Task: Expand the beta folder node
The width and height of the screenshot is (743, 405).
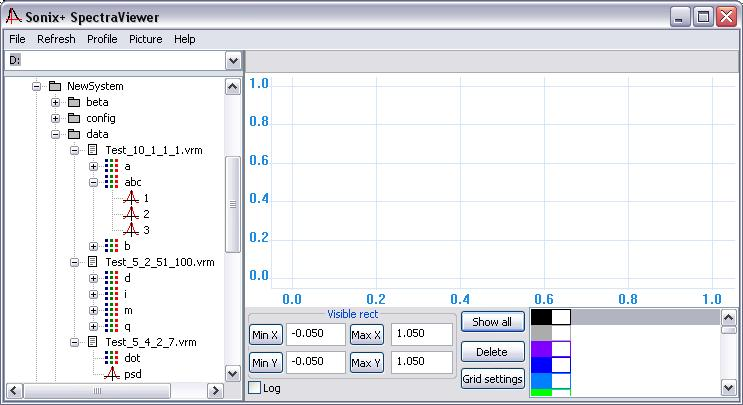Action: (56, 102)
